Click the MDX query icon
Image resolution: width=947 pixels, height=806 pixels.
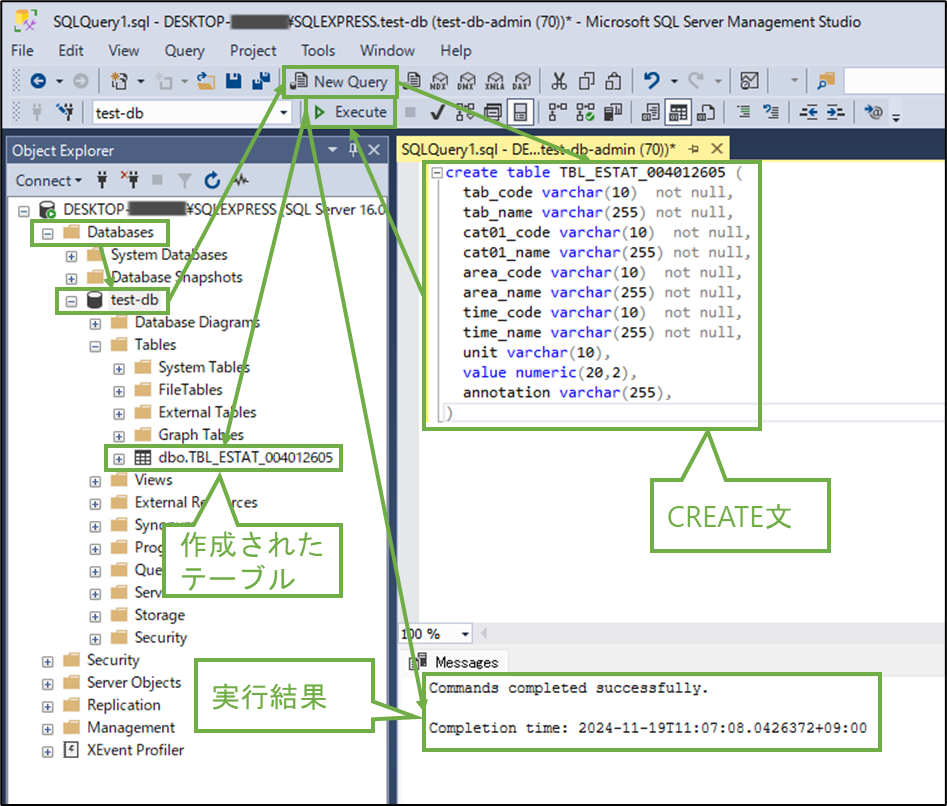tap(439, 81)
